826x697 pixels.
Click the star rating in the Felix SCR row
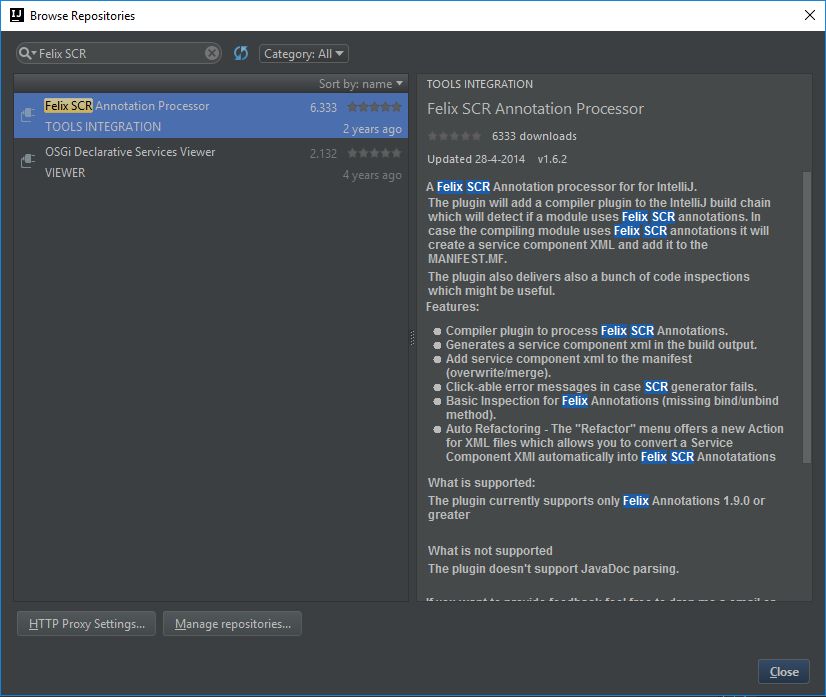click(x=374, y=107)
